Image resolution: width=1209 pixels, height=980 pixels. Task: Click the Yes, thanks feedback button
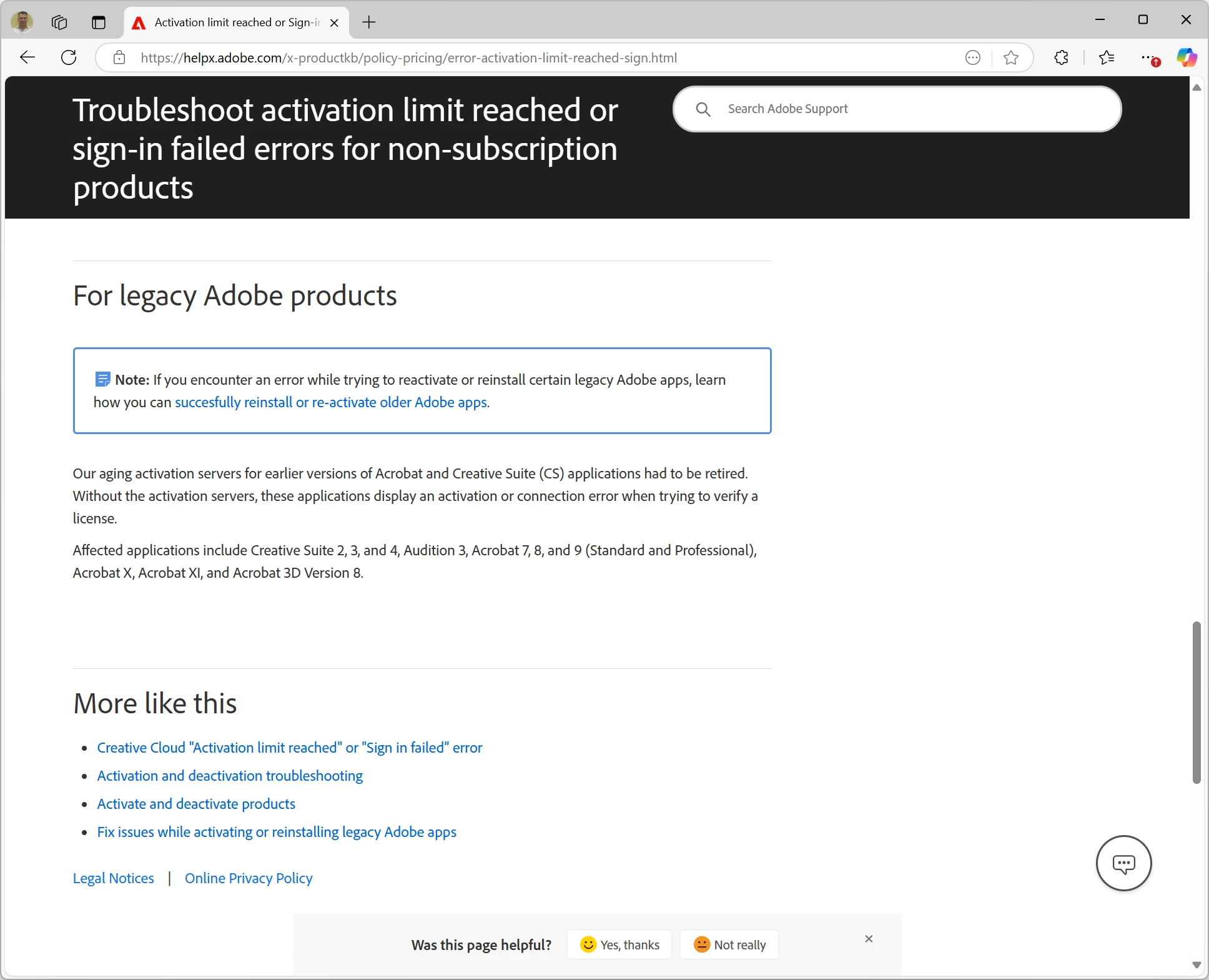(x=619, y=944)
